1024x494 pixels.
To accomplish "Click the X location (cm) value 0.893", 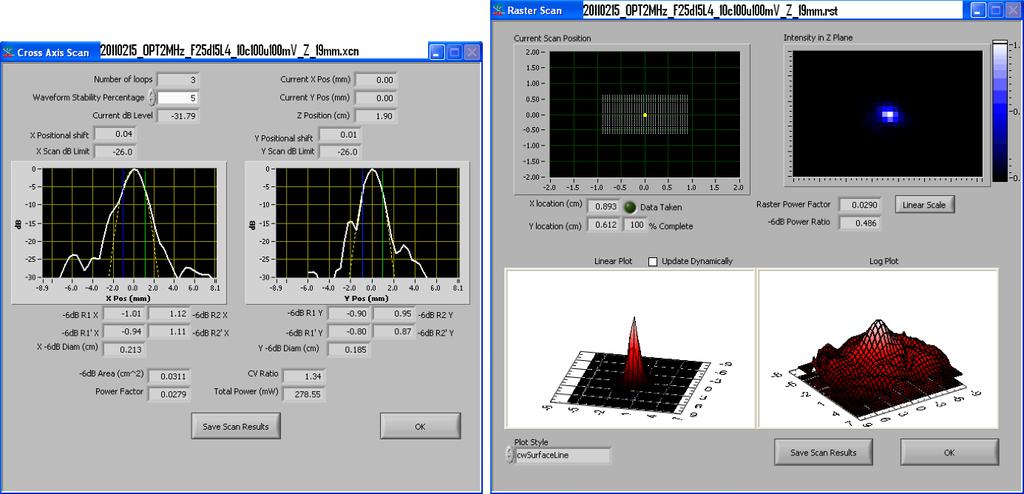I will (605, 206).
